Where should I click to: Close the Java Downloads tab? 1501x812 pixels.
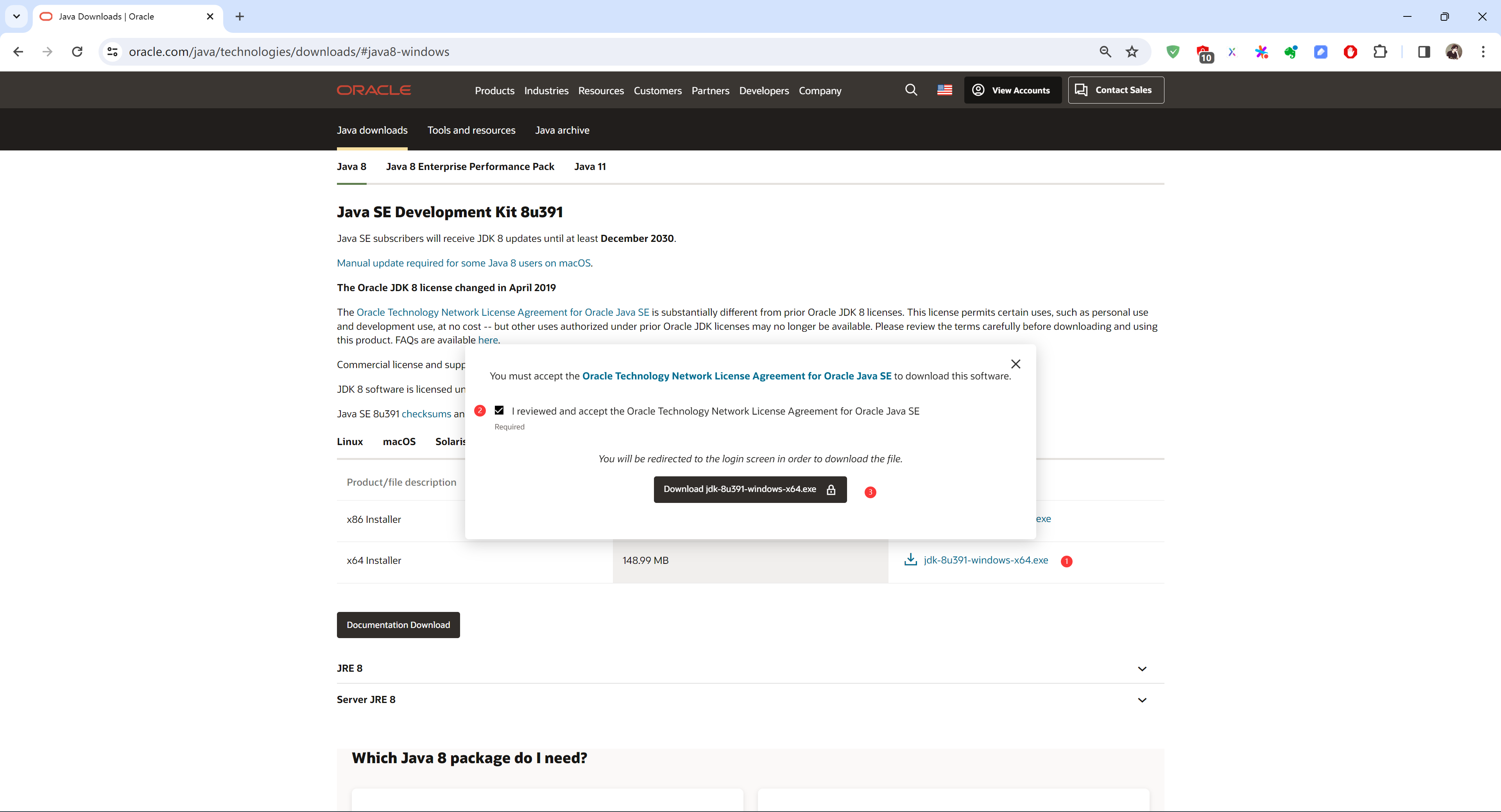pos(210,16)
